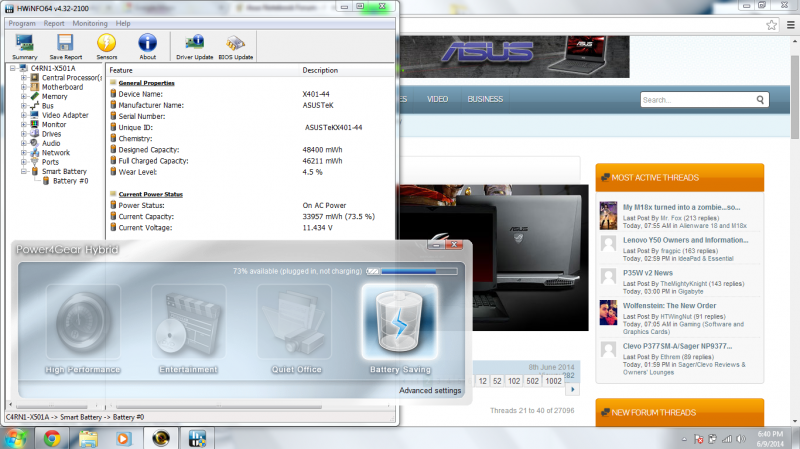Click the zombie thread avatar thumbnail
This screenshot has height=449, width=800.
click(x=608, y=216)
